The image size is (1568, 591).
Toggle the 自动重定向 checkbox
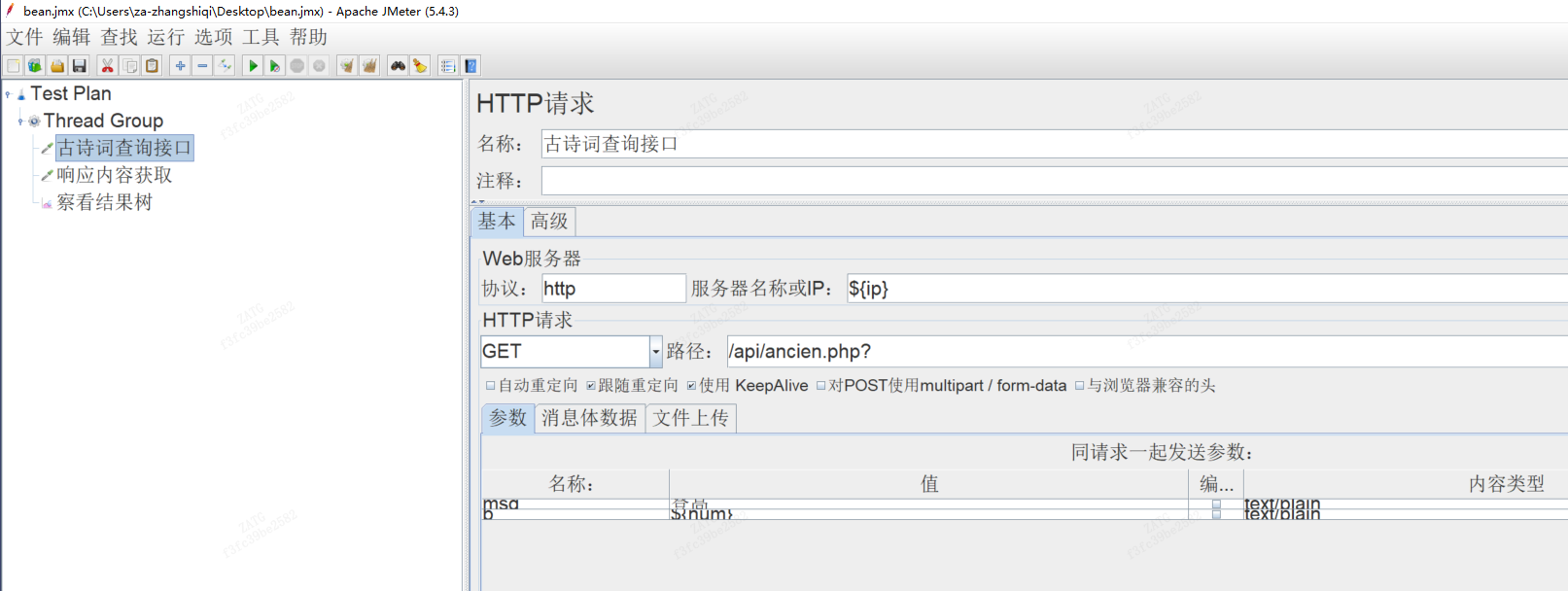pyautogui.click(x=491, y=386)
